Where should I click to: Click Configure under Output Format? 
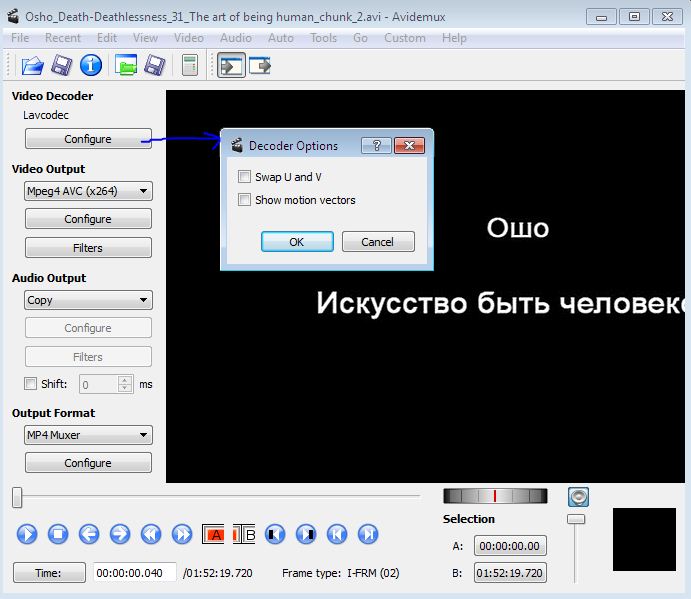click(88, 463)
